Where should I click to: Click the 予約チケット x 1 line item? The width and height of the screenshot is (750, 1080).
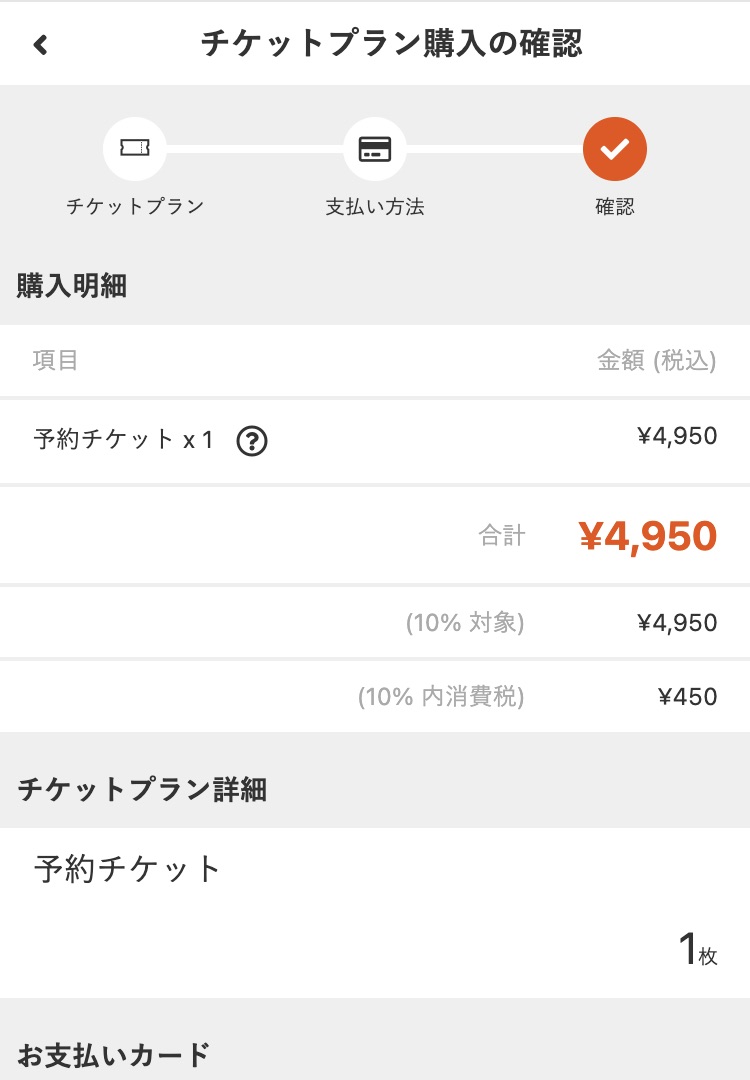point(375,441)
